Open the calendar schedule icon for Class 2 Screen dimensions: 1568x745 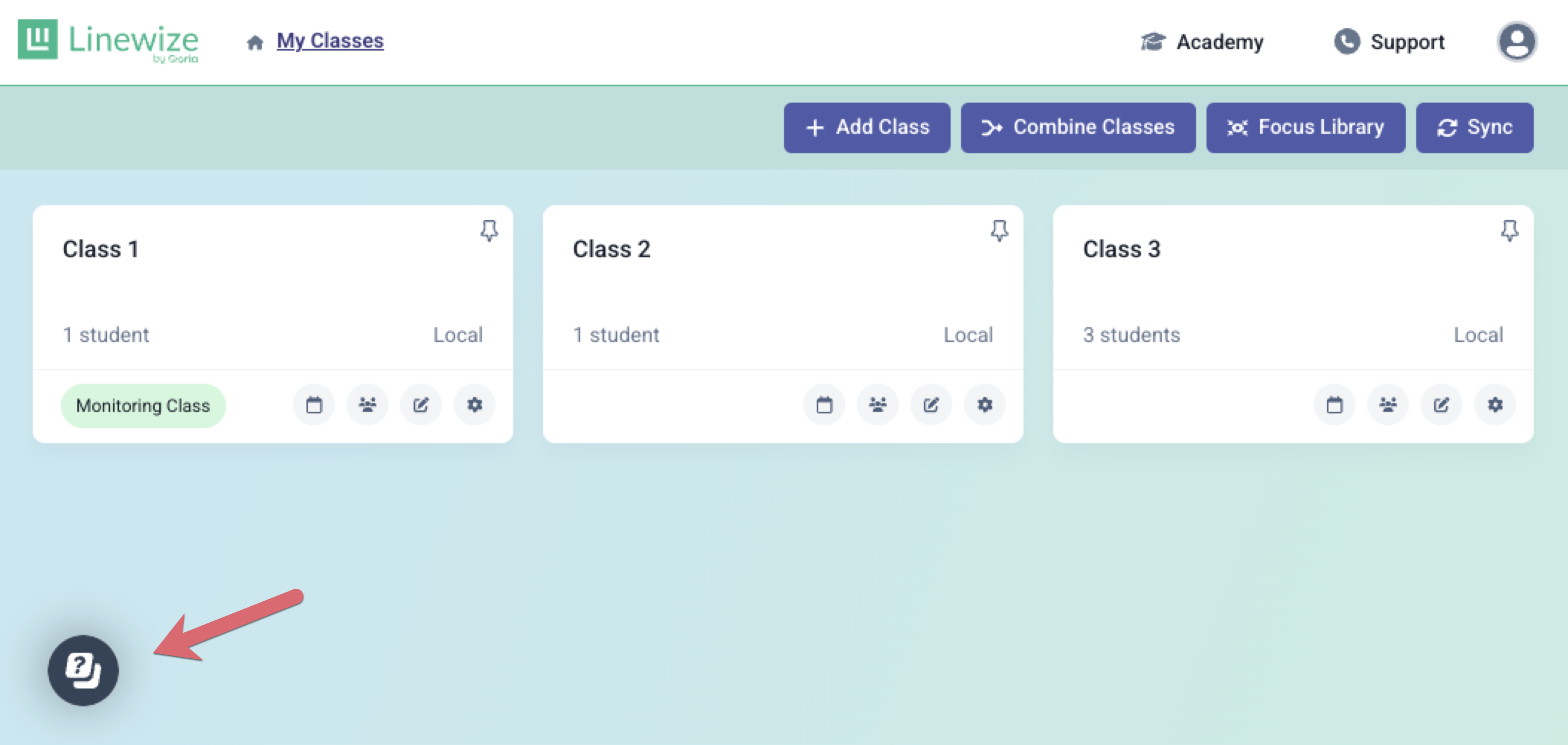click(x=824, y=405)
